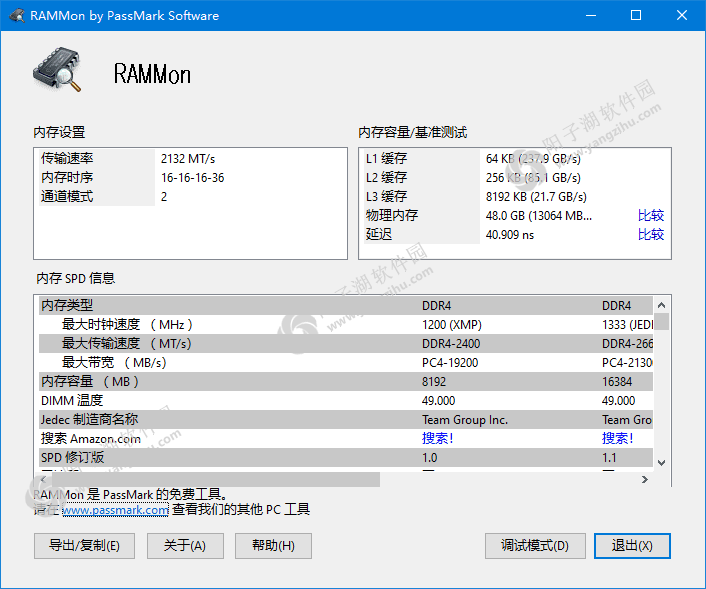Minimize the RAMMon window

coord(591,15)
